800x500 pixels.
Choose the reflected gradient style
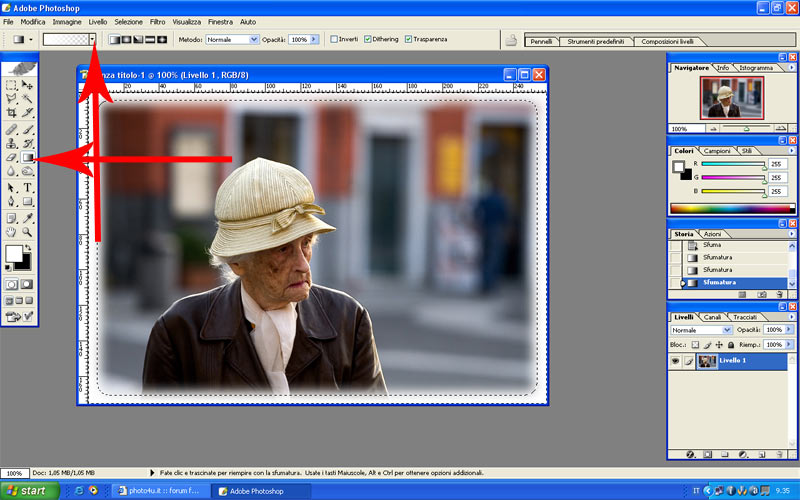pos(149,39)
